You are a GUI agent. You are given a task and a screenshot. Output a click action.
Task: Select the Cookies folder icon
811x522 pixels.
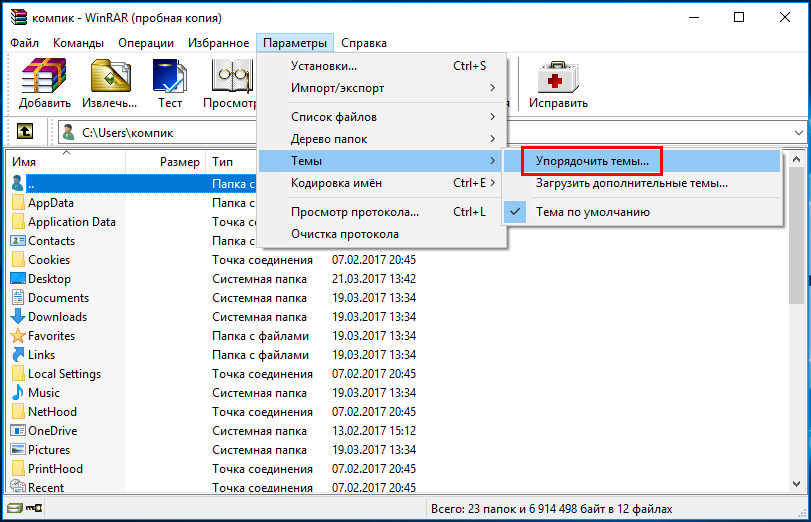tap(18, 260)
